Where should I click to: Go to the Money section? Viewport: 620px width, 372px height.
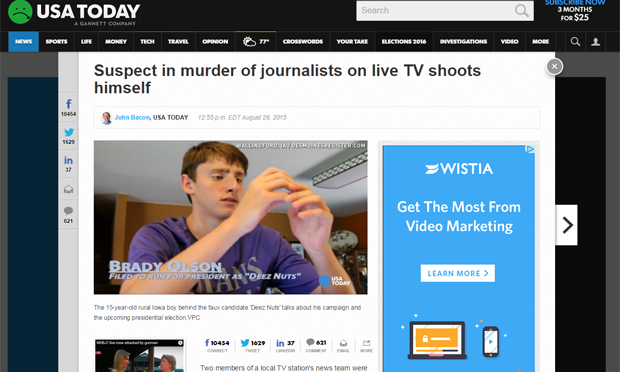point(115,42)
